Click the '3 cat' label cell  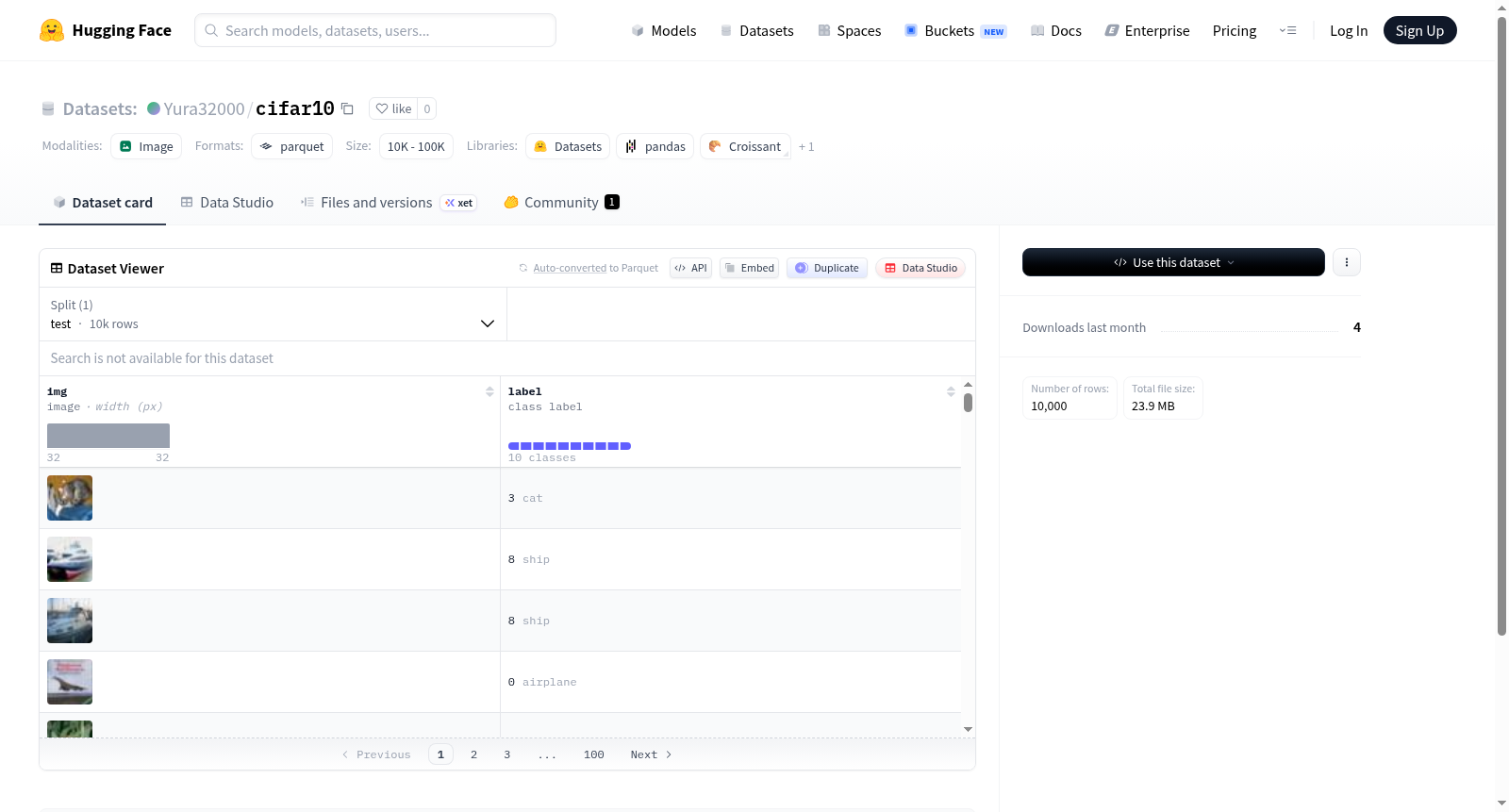click(x=731, y=498)
